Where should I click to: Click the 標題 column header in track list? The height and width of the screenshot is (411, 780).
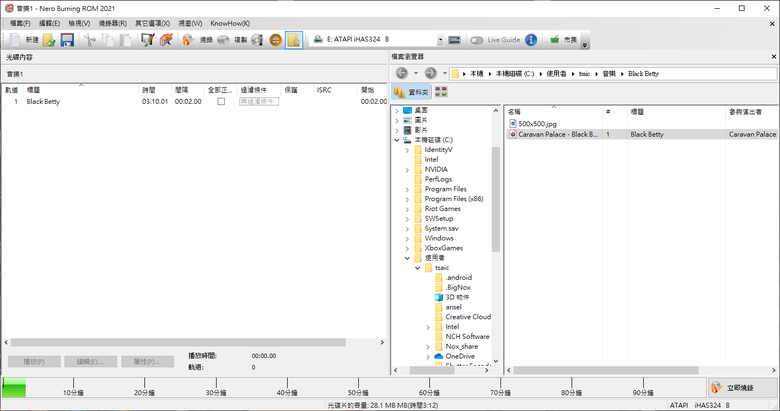(81, 90)
